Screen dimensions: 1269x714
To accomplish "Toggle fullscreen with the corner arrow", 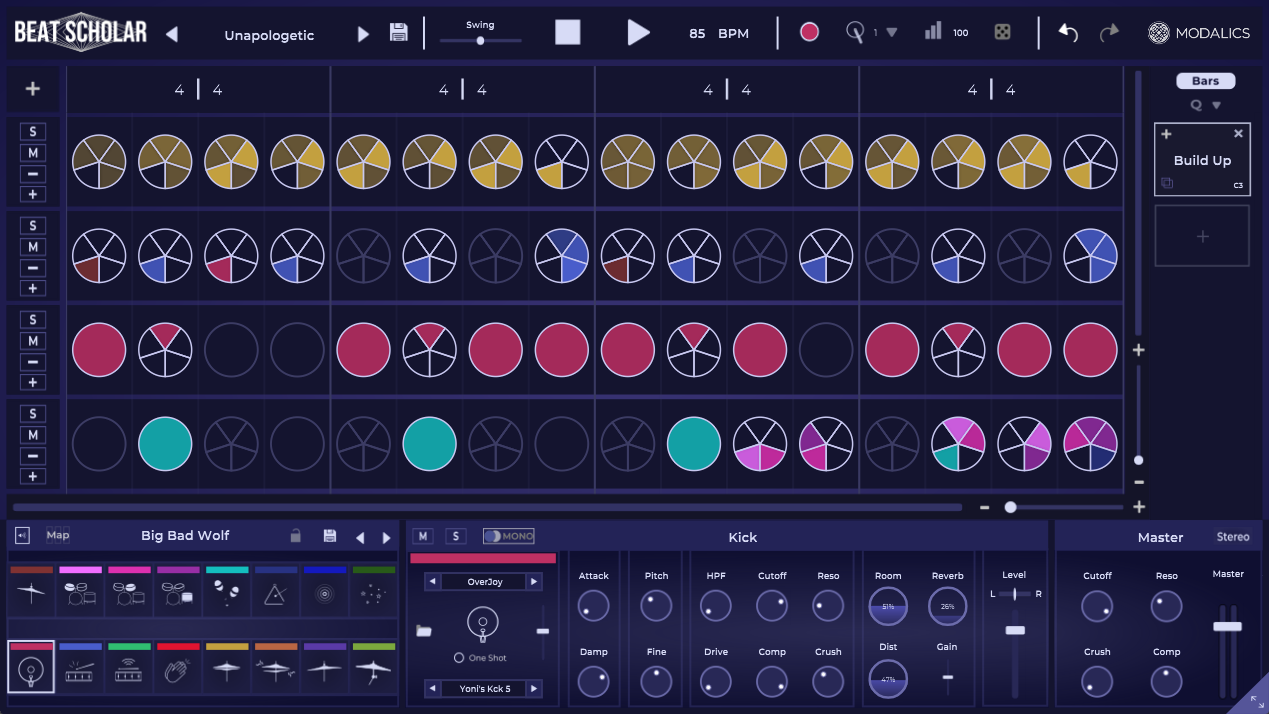I will point(1256,702).
